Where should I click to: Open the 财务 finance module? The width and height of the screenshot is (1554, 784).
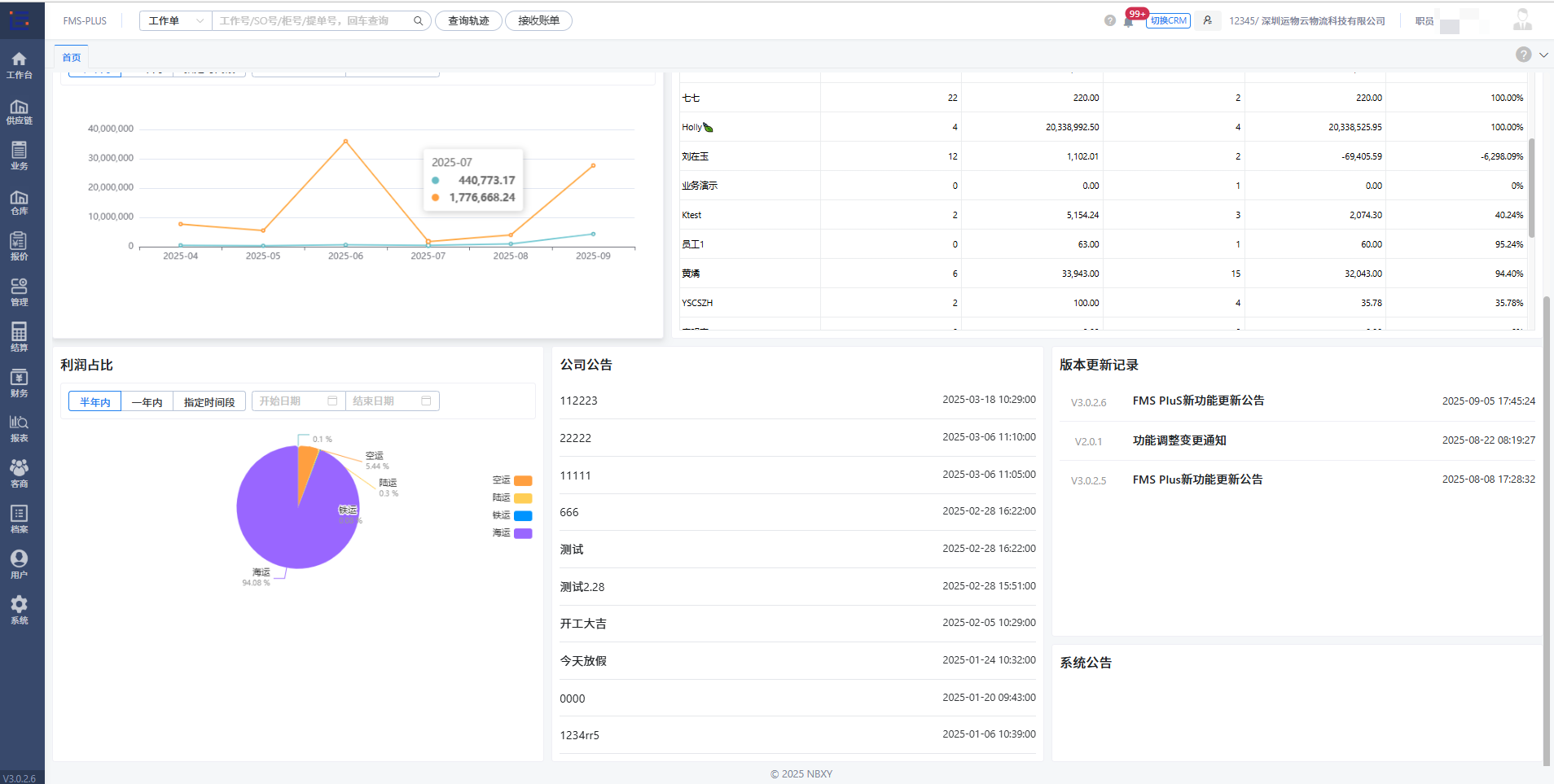(x=20, y=383)
